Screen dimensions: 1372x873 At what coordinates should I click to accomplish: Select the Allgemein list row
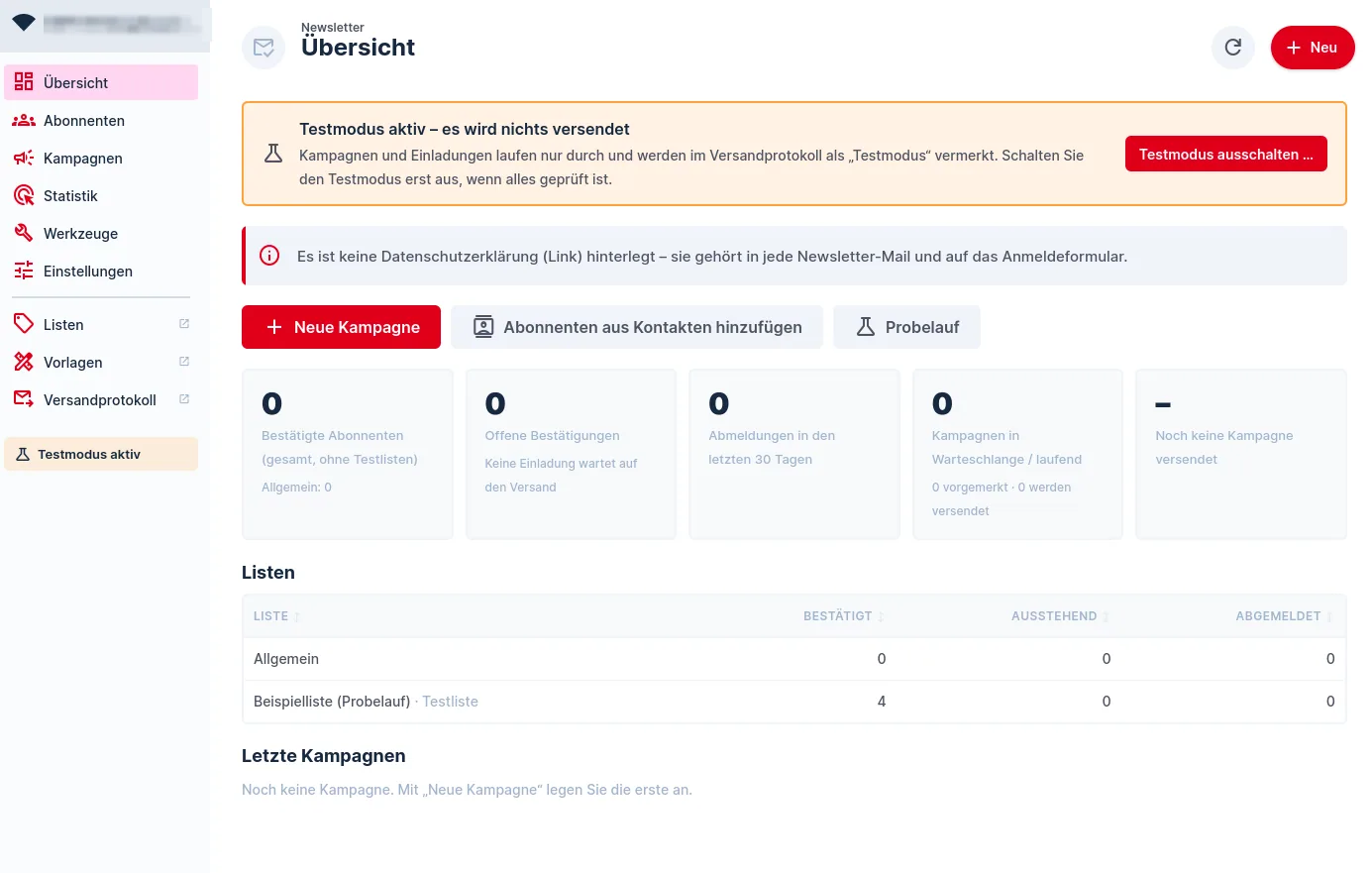(x=794, y=659)
